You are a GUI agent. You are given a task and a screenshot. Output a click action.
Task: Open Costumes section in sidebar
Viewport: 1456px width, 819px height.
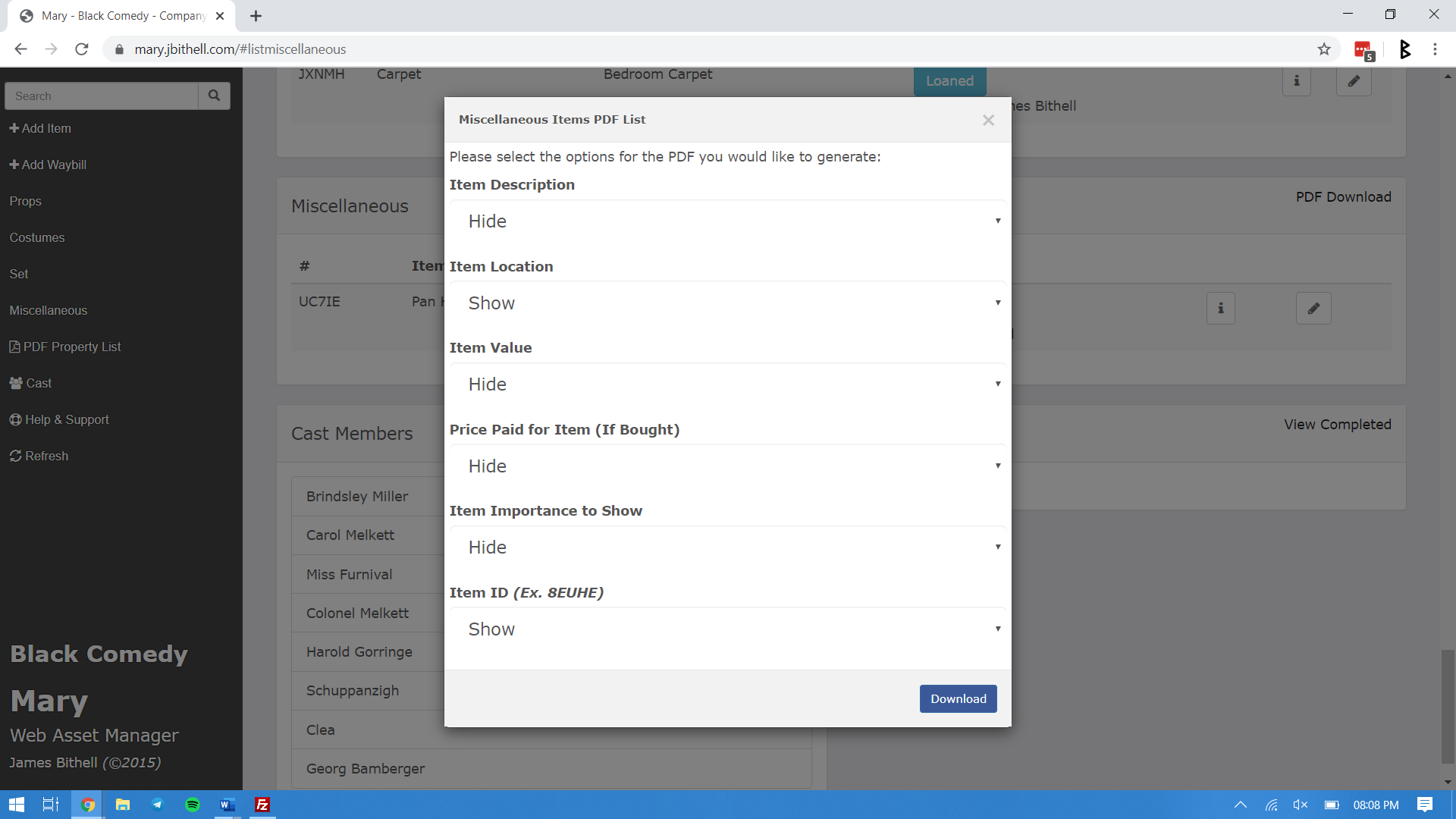click(x=36, y=237)
